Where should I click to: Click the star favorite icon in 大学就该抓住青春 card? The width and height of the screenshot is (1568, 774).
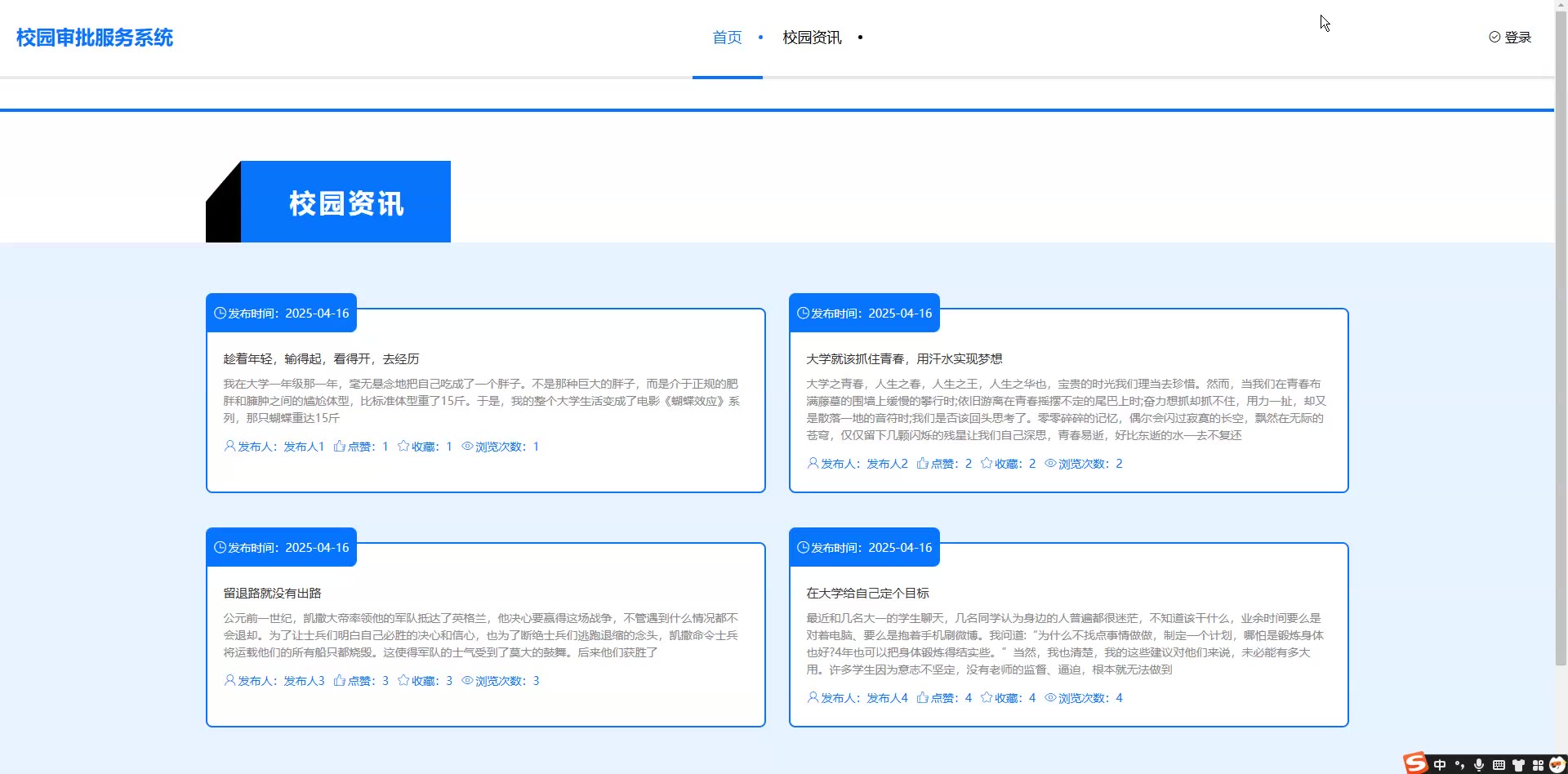coord(987,463)
